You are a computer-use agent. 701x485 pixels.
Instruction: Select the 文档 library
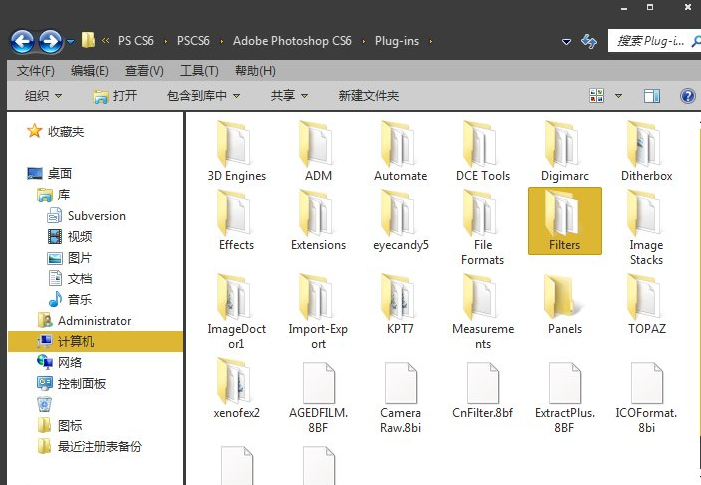pyautogui.click(x=80, y=278)
